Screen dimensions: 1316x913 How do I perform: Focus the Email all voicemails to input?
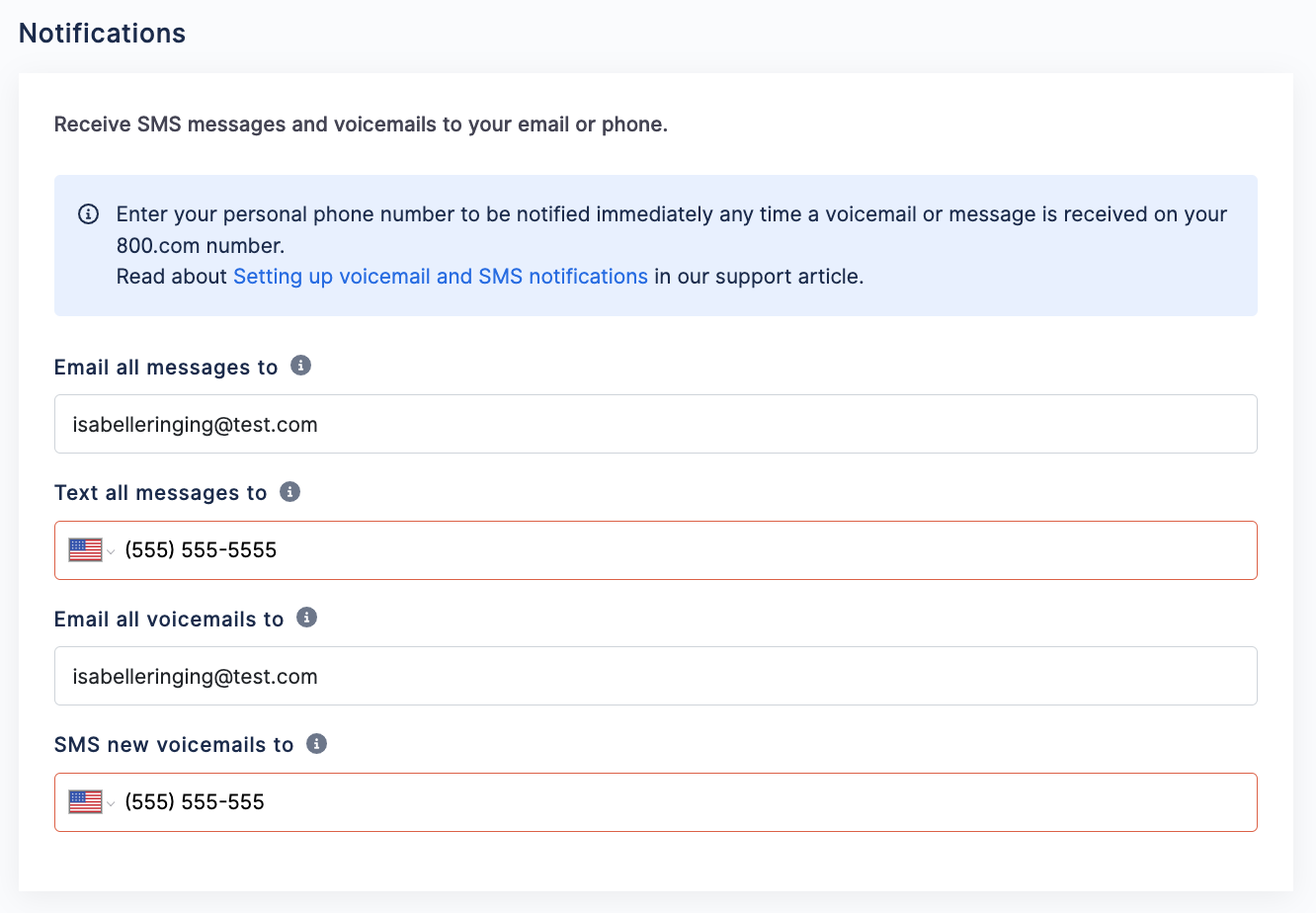pos(656,676)
